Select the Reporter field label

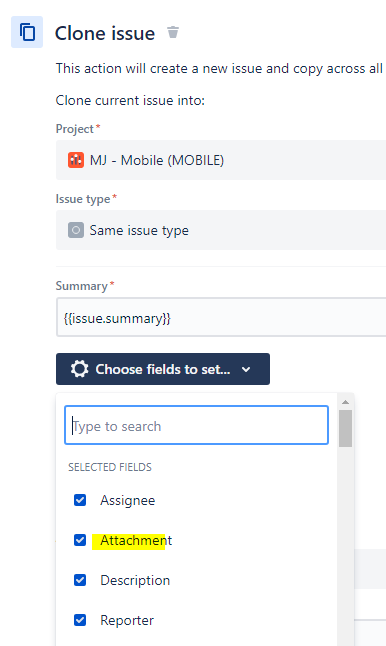127,620
